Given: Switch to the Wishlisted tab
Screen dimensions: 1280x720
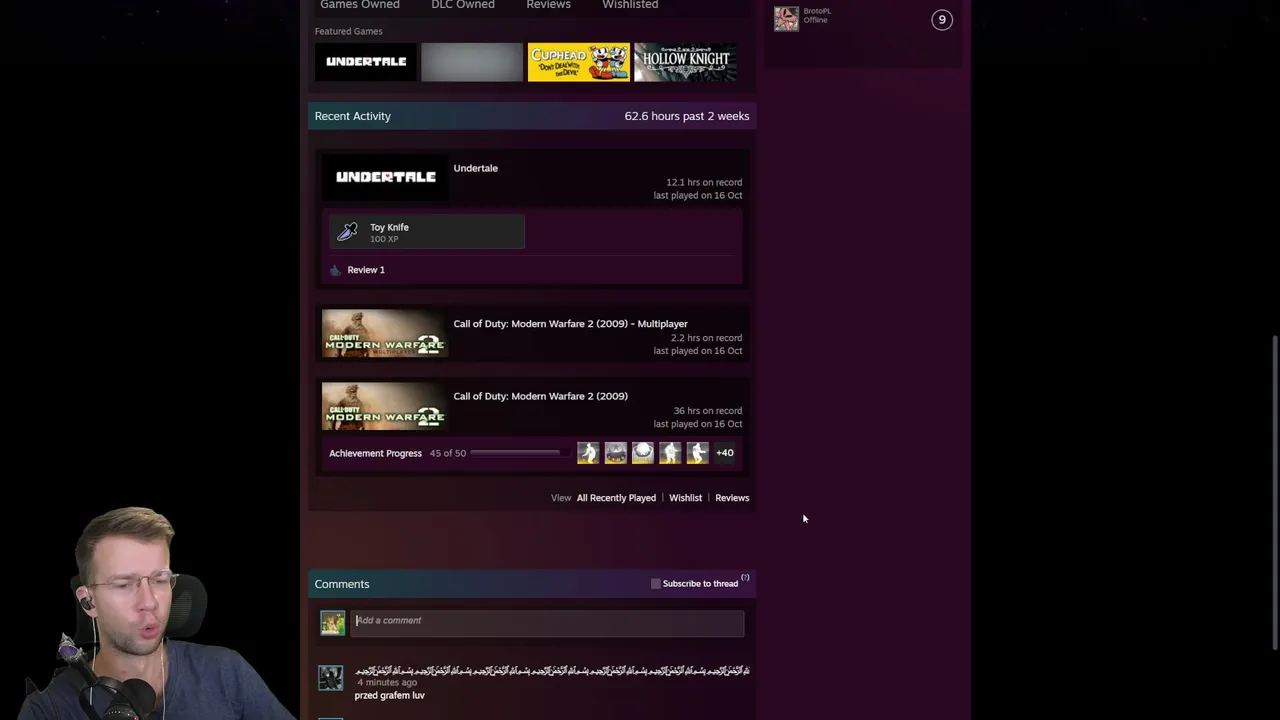Looking at the screenshot, I should pos(630,5).
